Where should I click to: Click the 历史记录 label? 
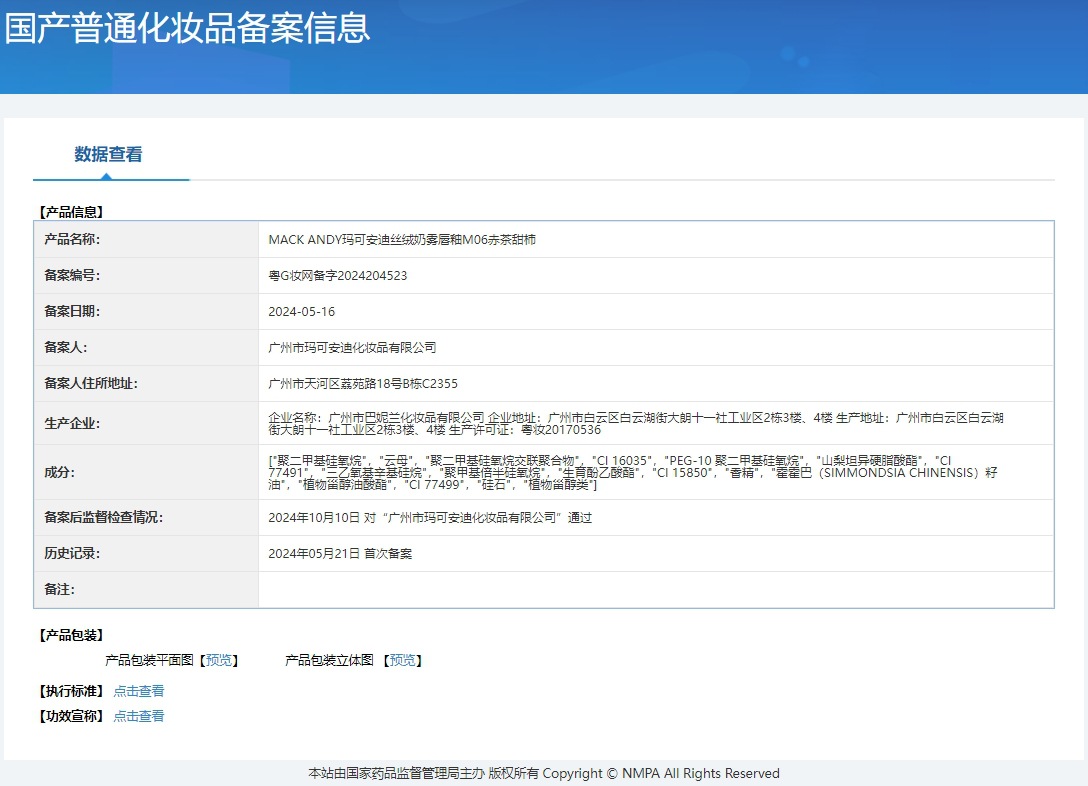tap(72, 554)
